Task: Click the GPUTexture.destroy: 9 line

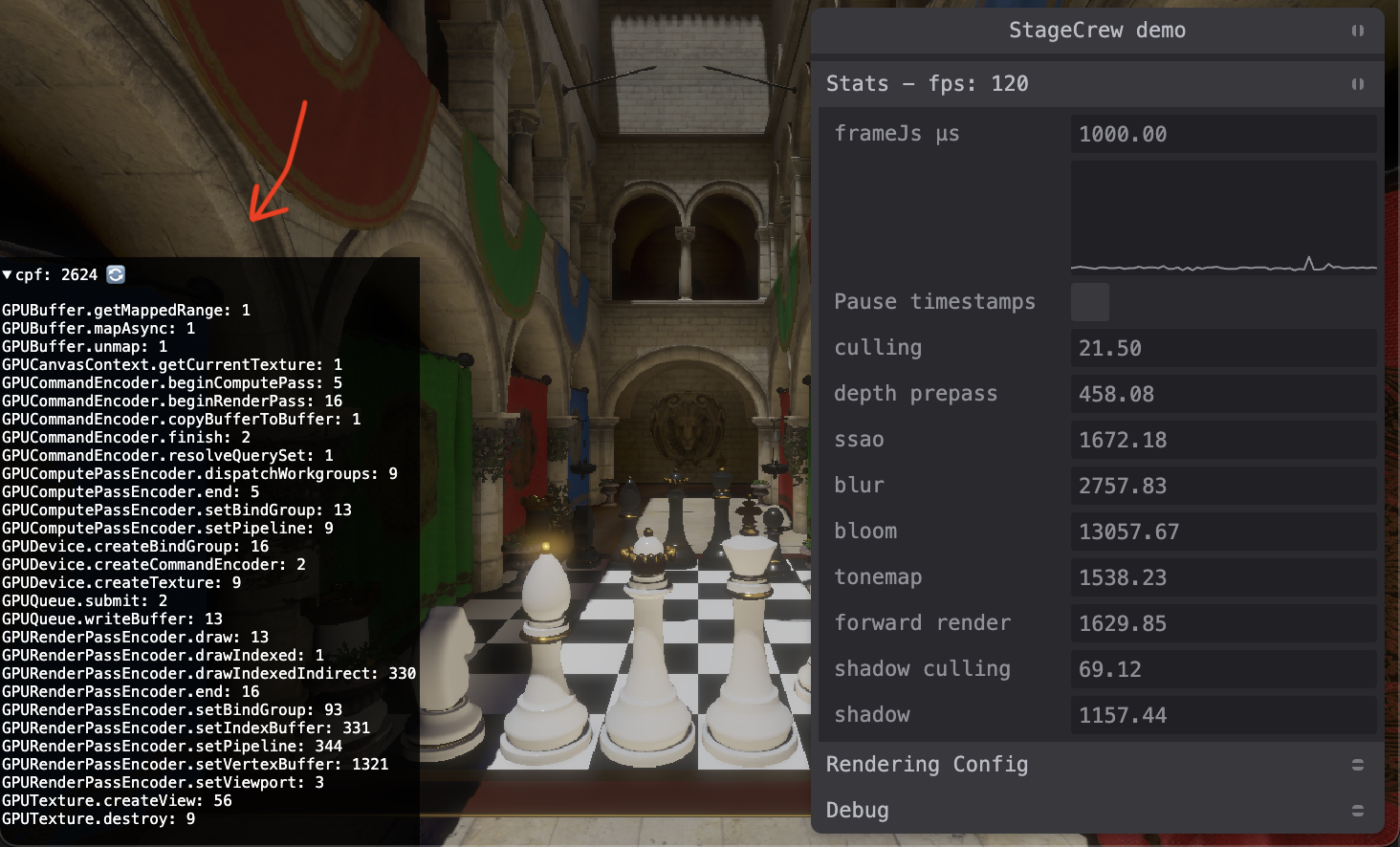Action: tap(98, 818)
